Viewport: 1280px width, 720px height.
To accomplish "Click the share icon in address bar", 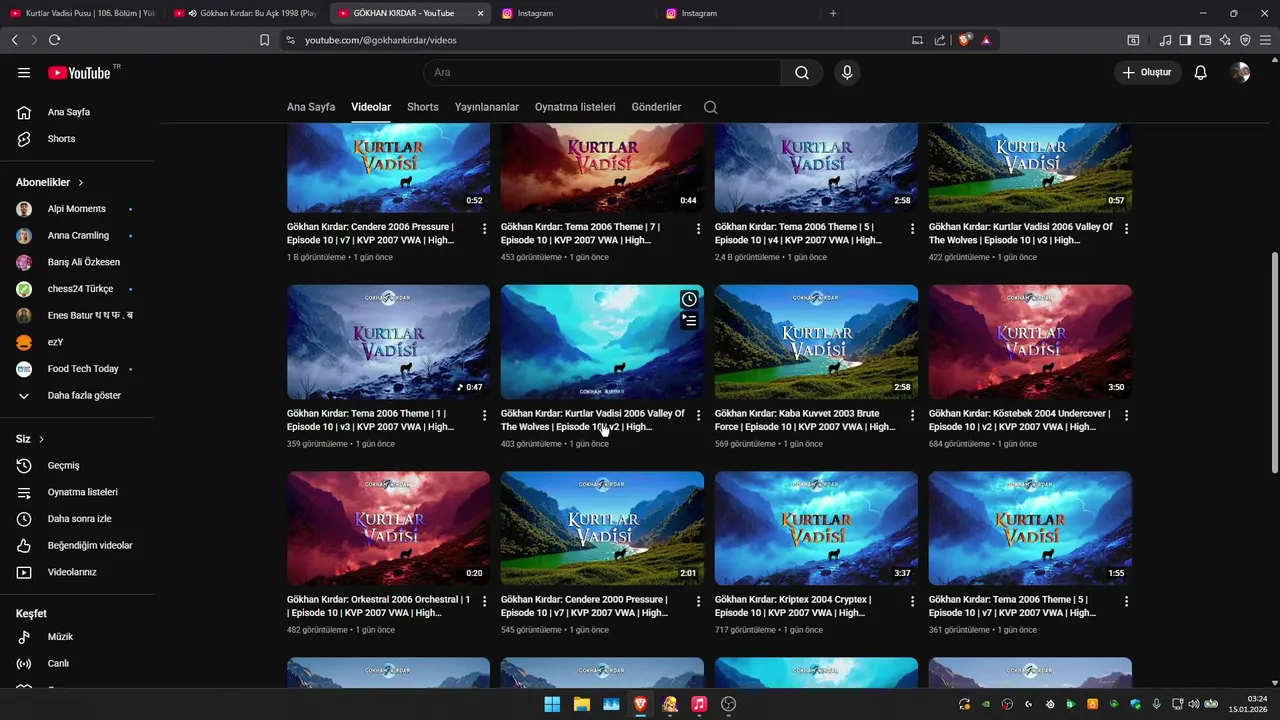I will click(x=940, y=40).
